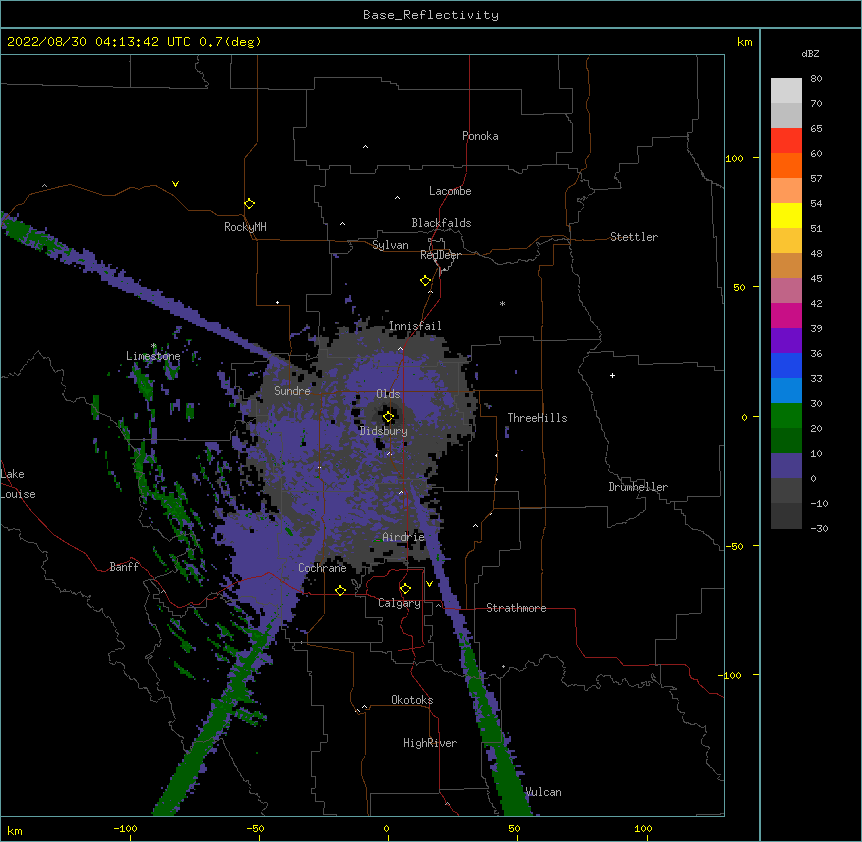Pick the light blue 33 dBZ legend swatch
Screen dimensions: 862x842
pyautogui.click(x=786, y=391)
